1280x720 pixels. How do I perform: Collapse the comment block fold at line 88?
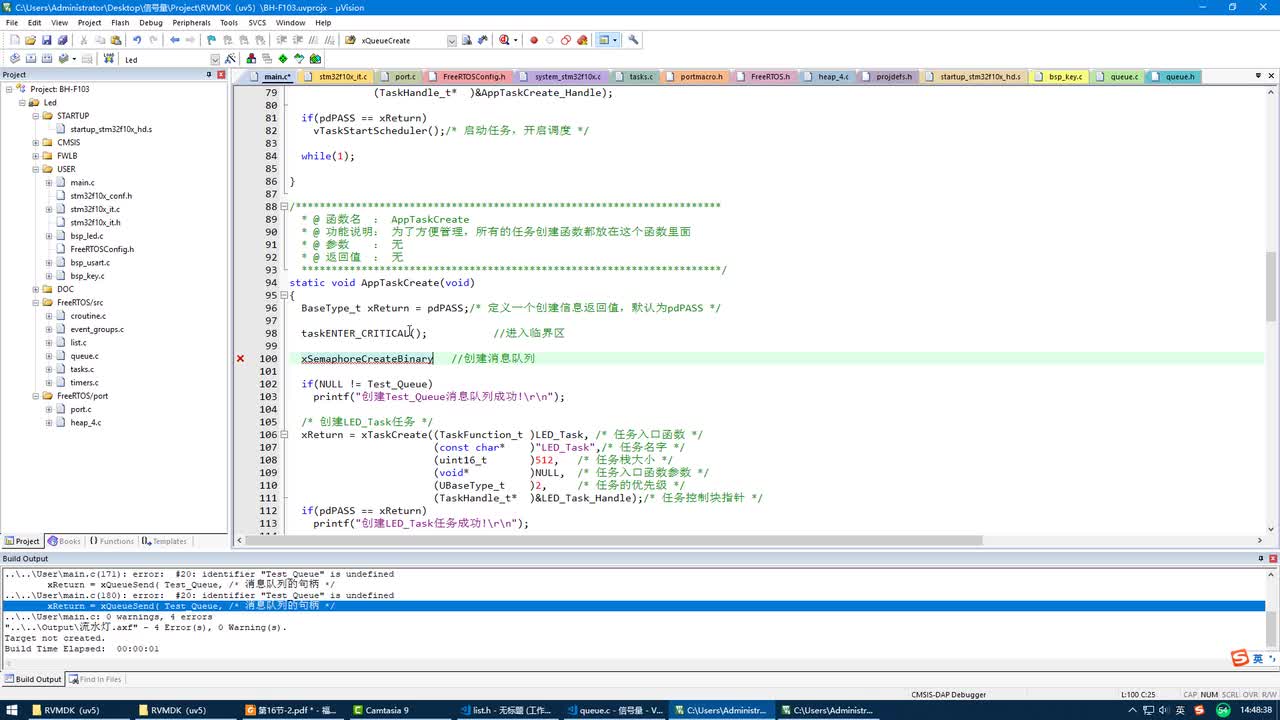pyautogui.click(x=285, y=206)
